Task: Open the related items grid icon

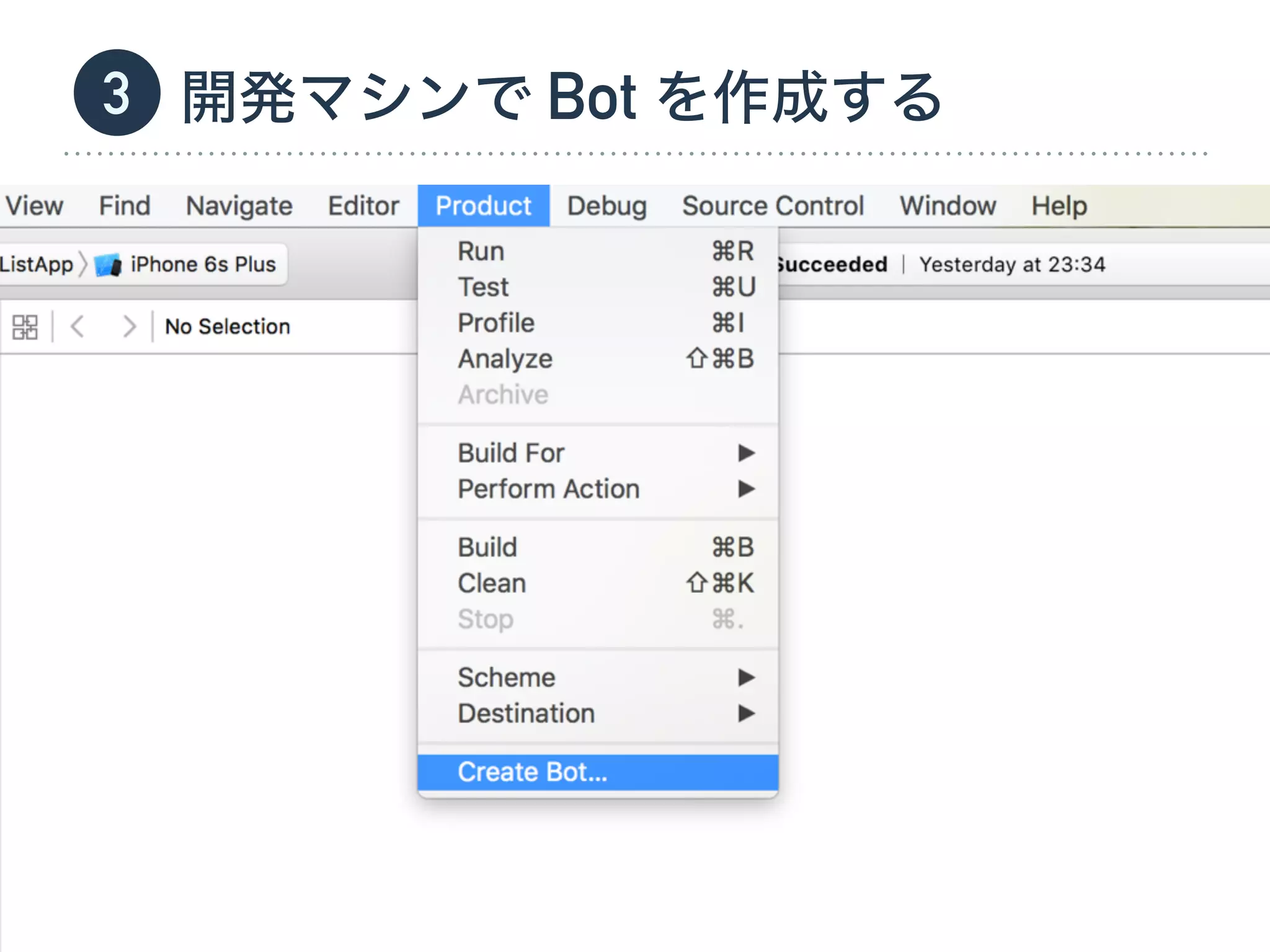Action: [25, 327]
